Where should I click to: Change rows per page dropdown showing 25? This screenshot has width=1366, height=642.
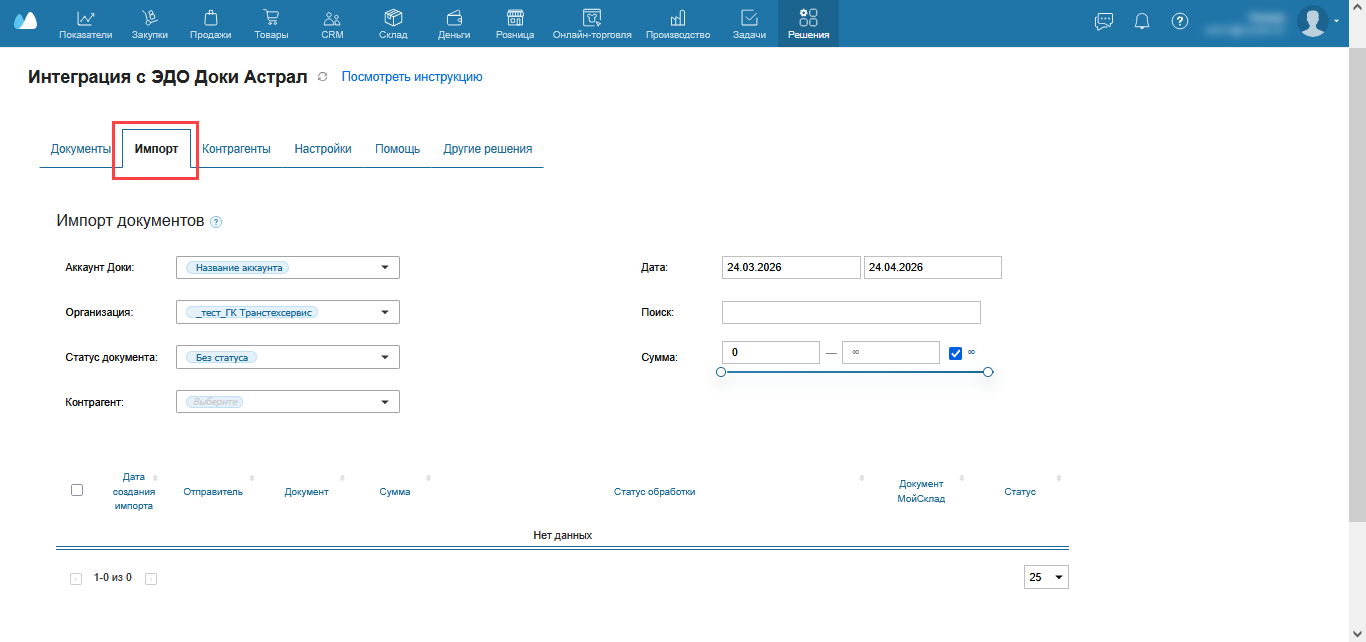tap(1046, 577)
